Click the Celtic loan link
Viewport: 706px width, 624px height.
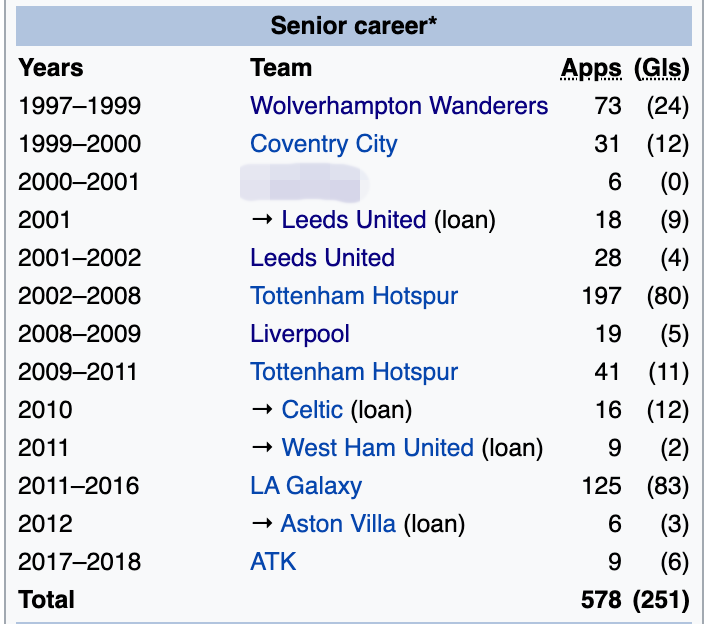(x=312, y=410)
